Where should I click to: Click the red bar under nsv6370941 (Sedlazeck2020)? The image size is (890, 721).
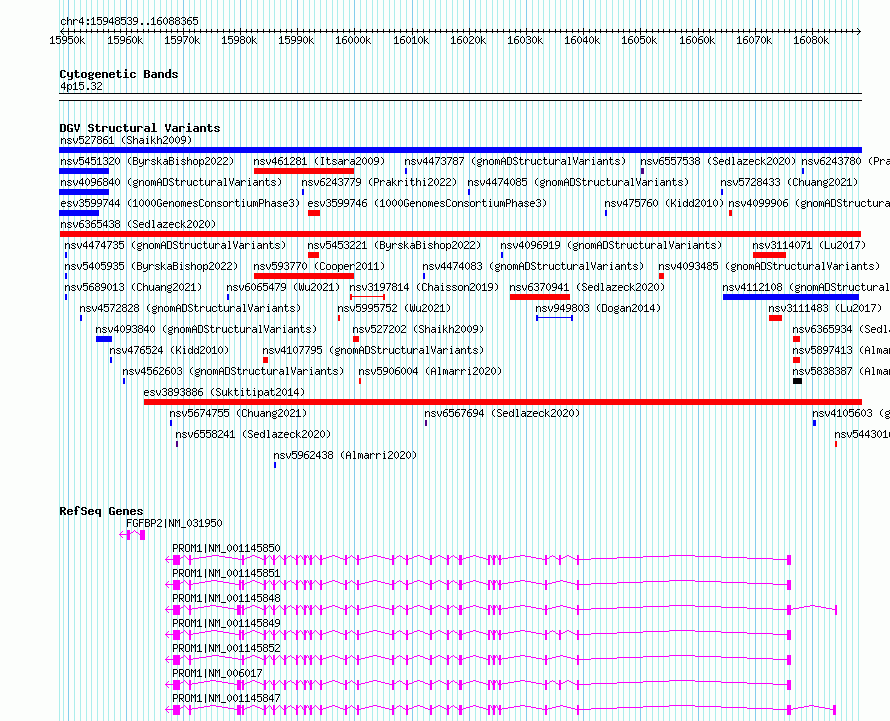tap(540, 297)
